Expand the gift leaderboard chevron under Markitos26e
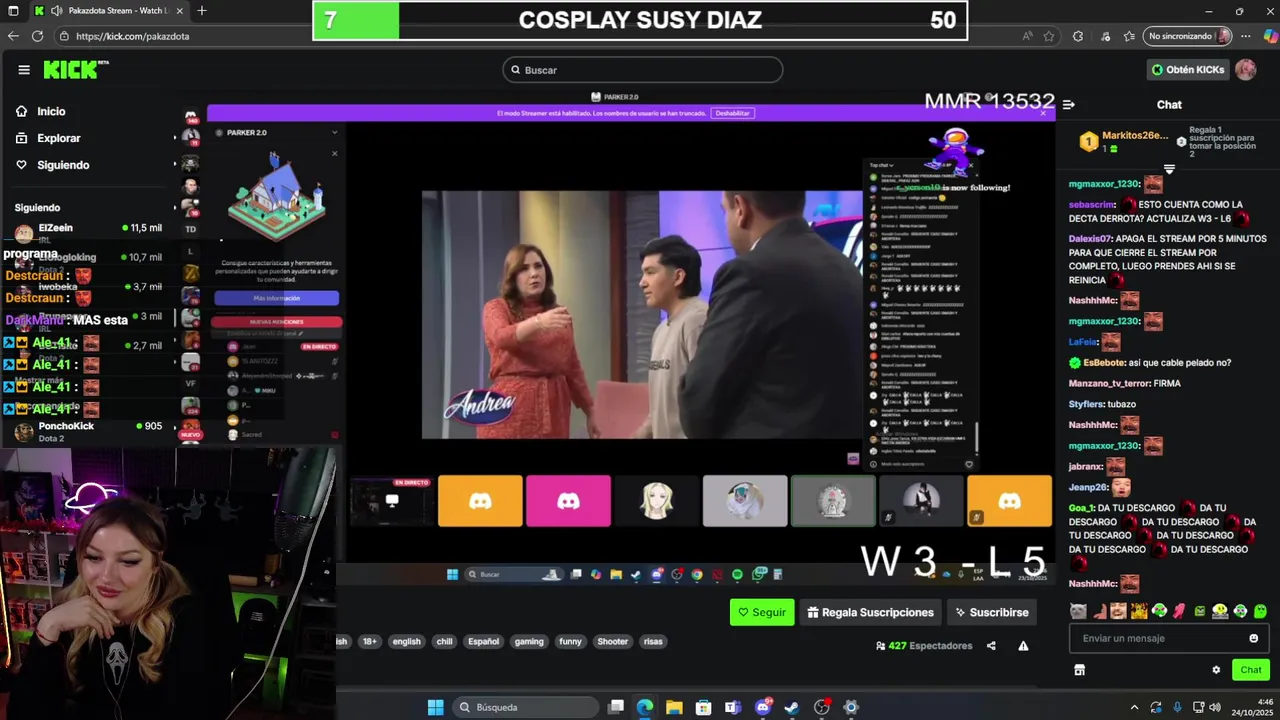1280x720 pixels. pos(1169,169)
